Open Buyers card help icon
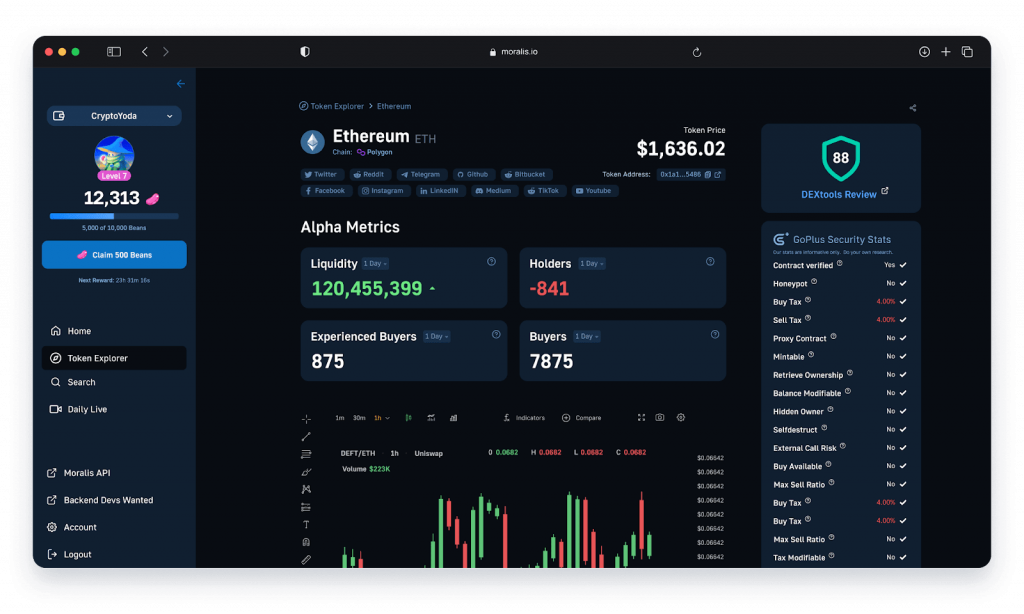Viewport: 1024px width, 614px height. click(714, 334)
